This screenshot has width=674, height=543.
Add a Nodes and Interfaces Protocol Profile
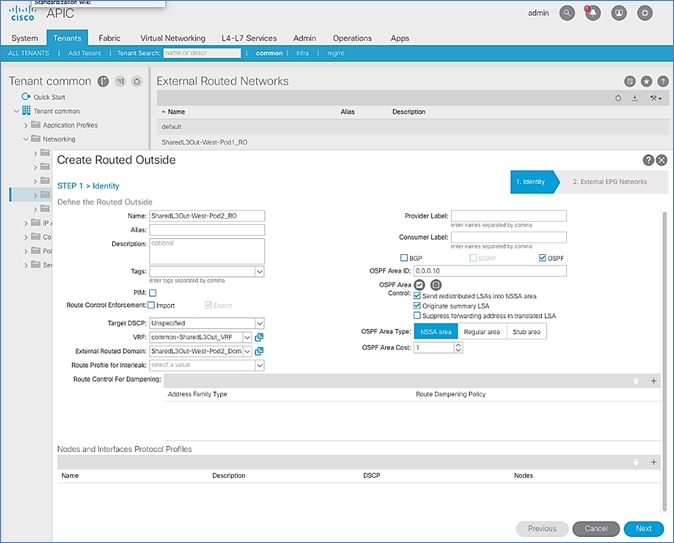click(653, 462)
